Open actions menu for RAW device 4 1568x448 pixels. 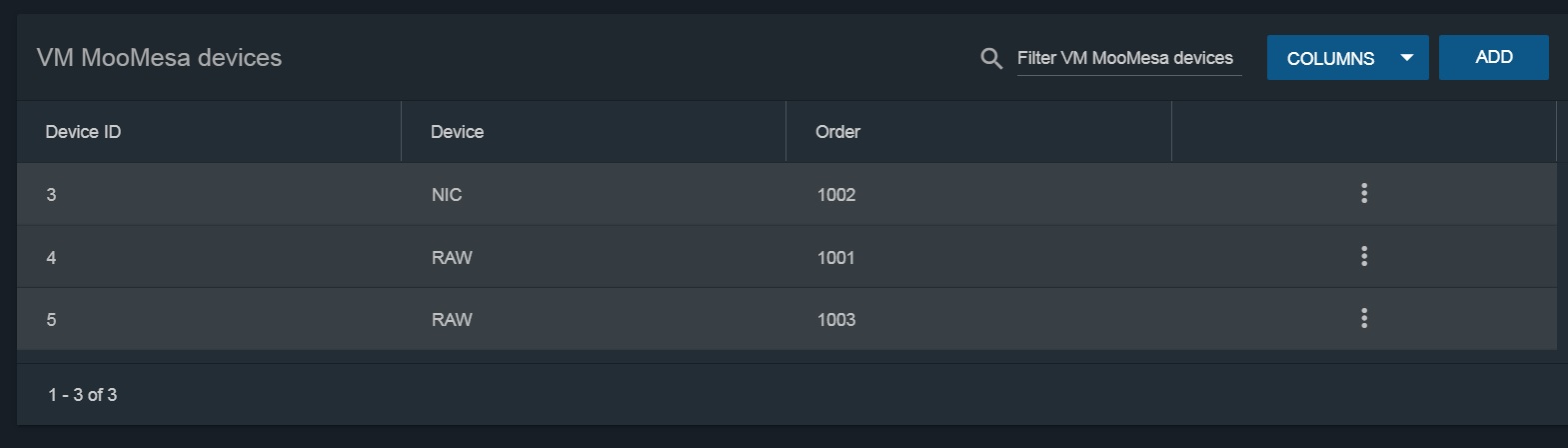point(1364,256)
